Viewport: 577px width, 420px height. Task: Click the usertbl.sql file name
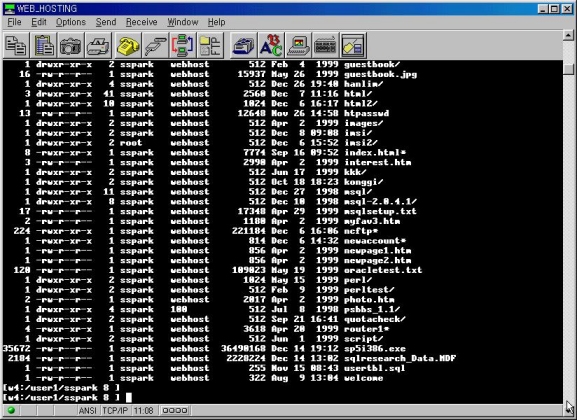point(375,368)
